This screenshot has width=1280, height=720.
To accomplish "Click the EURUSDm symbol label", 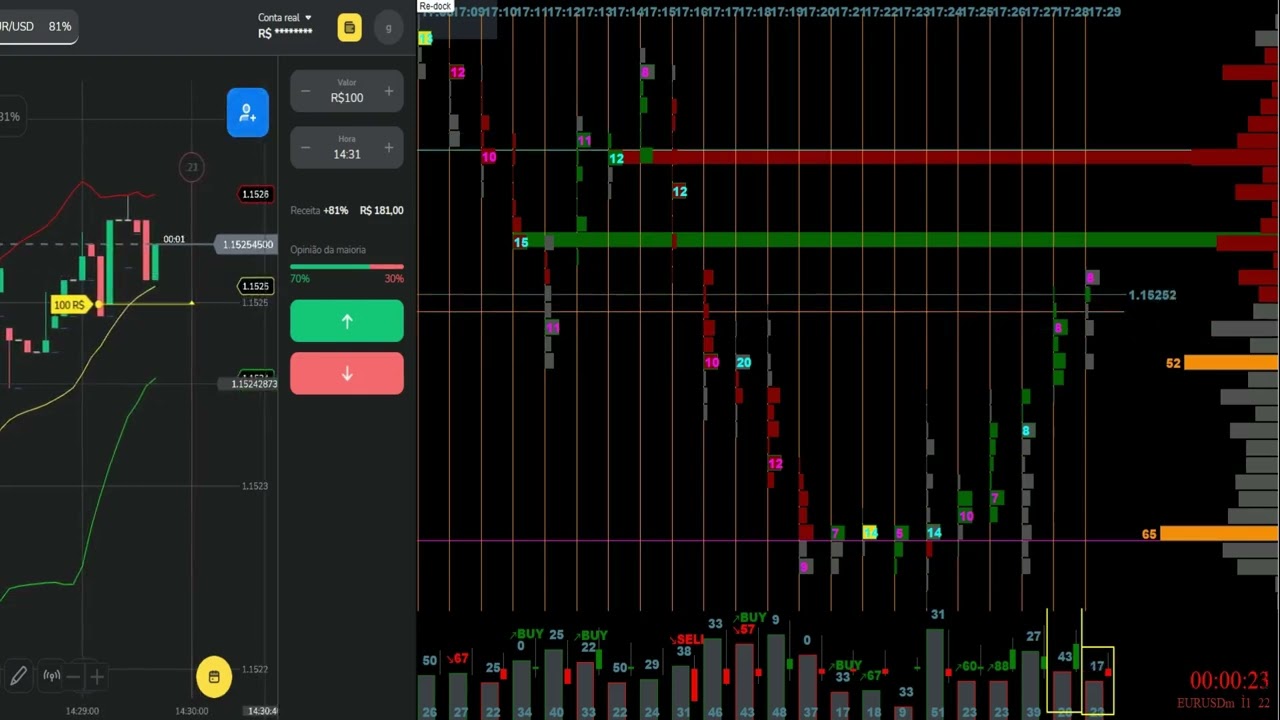I will (1206, 704).
